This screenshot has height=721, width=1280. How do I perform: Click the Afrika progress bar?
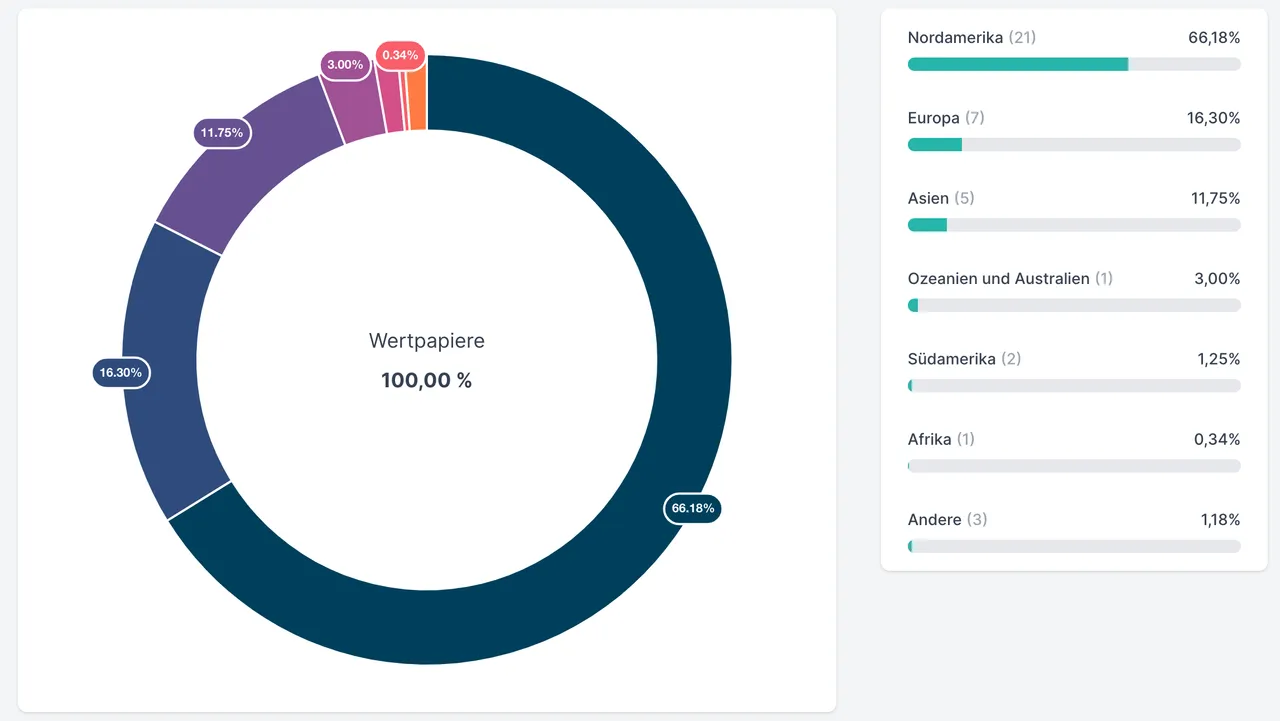(1074, 466)
